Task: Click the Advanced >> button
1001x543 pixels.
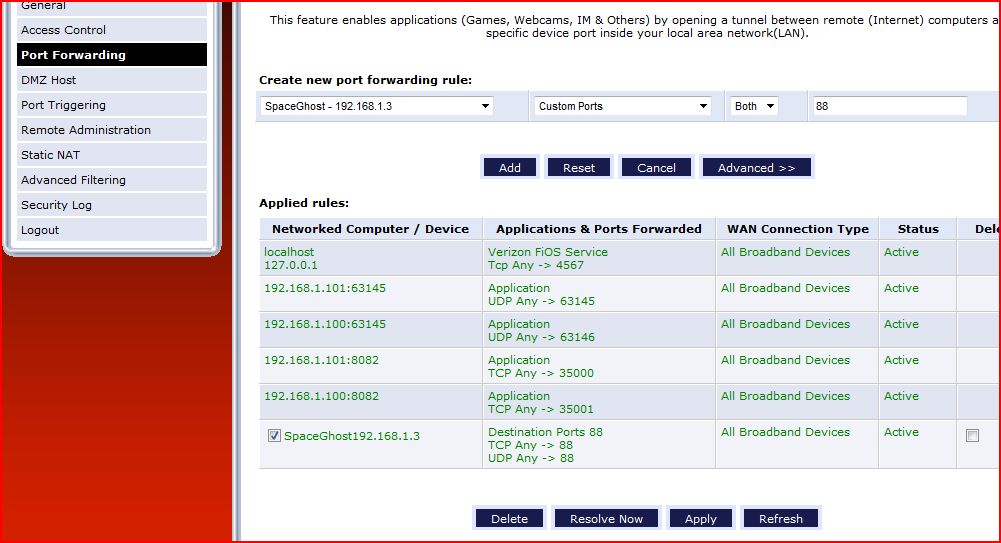Action: tap(756, 167)
